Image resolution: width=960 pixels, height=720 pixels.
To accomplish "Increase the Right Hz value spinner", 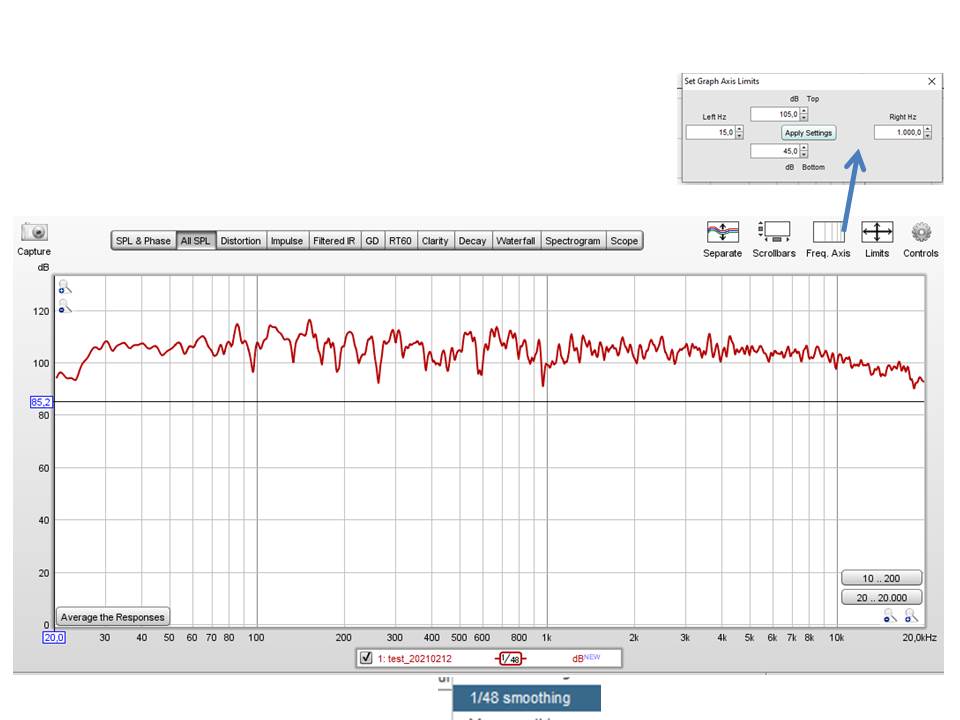I will coord(928,129).
